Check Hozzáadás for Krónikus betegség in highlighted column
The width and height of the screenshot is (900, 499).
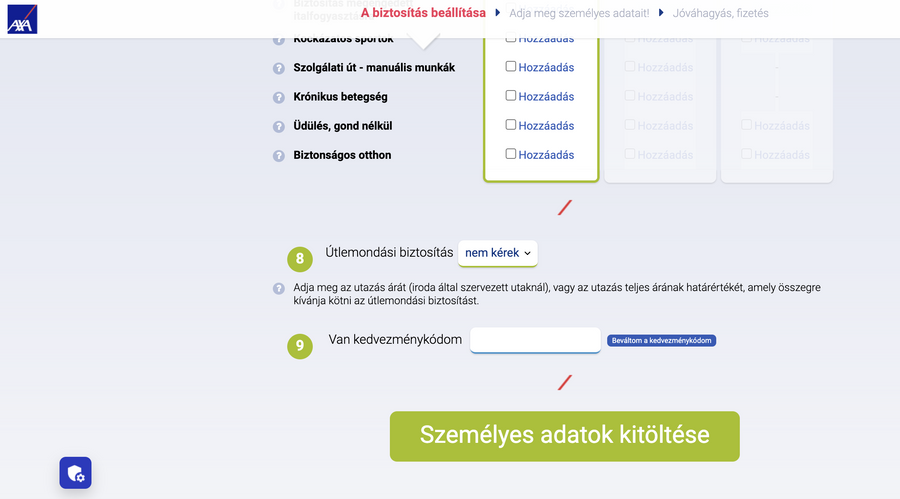pyautogui.click(x=511, y=96)
